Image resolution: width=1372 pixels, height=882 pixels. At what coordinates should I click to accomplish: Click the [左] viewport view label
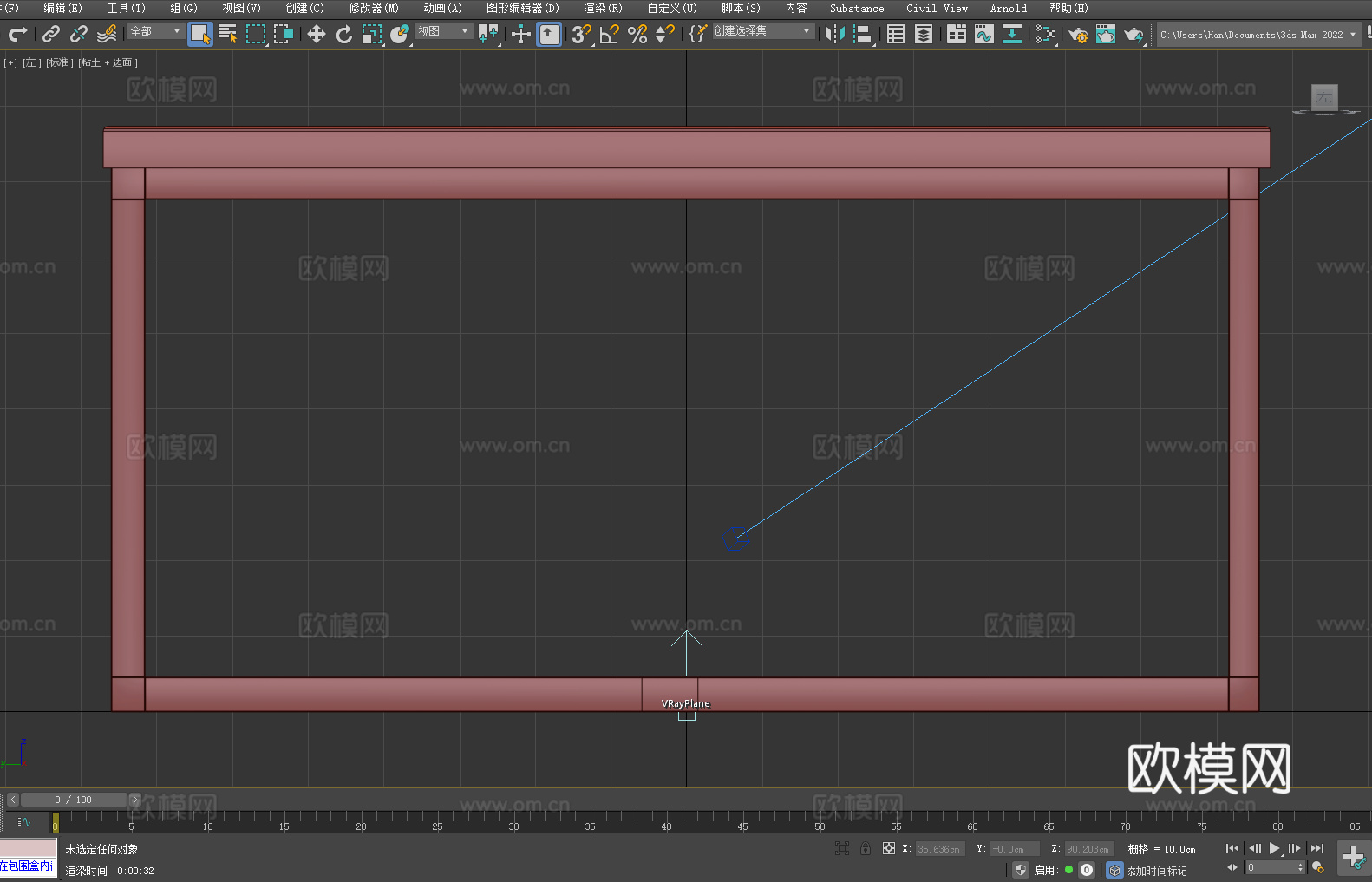coord(31,62)
